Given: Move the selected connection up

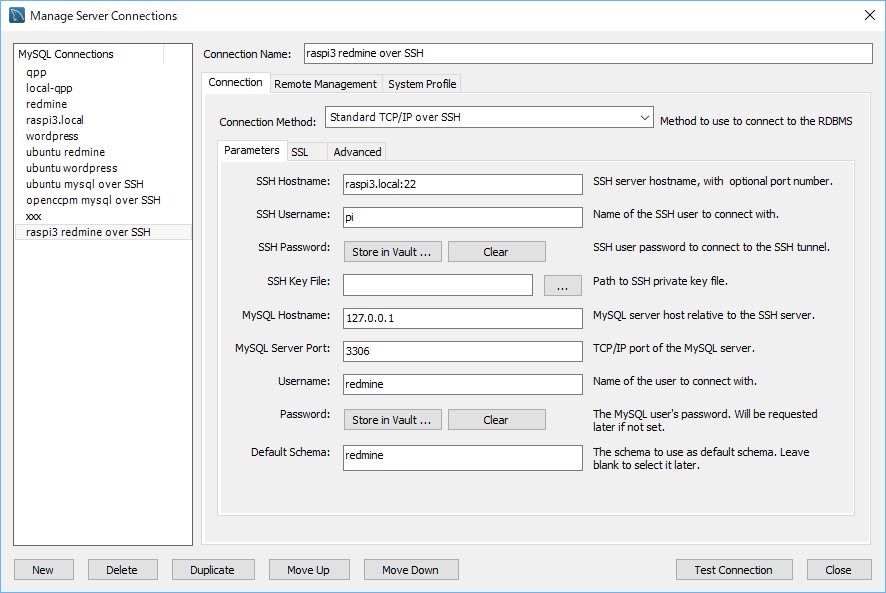Looking at the screenshot, I should pos(308,570).
